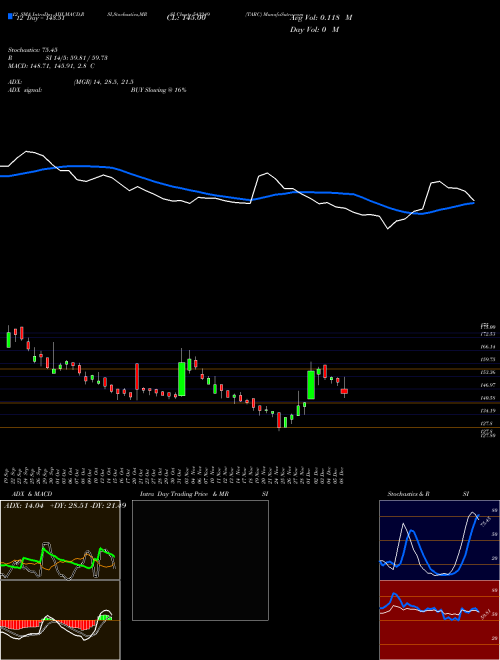Click the 134.19 price axis label
Viewport: 500px width, 660px height.
[488, 411]
